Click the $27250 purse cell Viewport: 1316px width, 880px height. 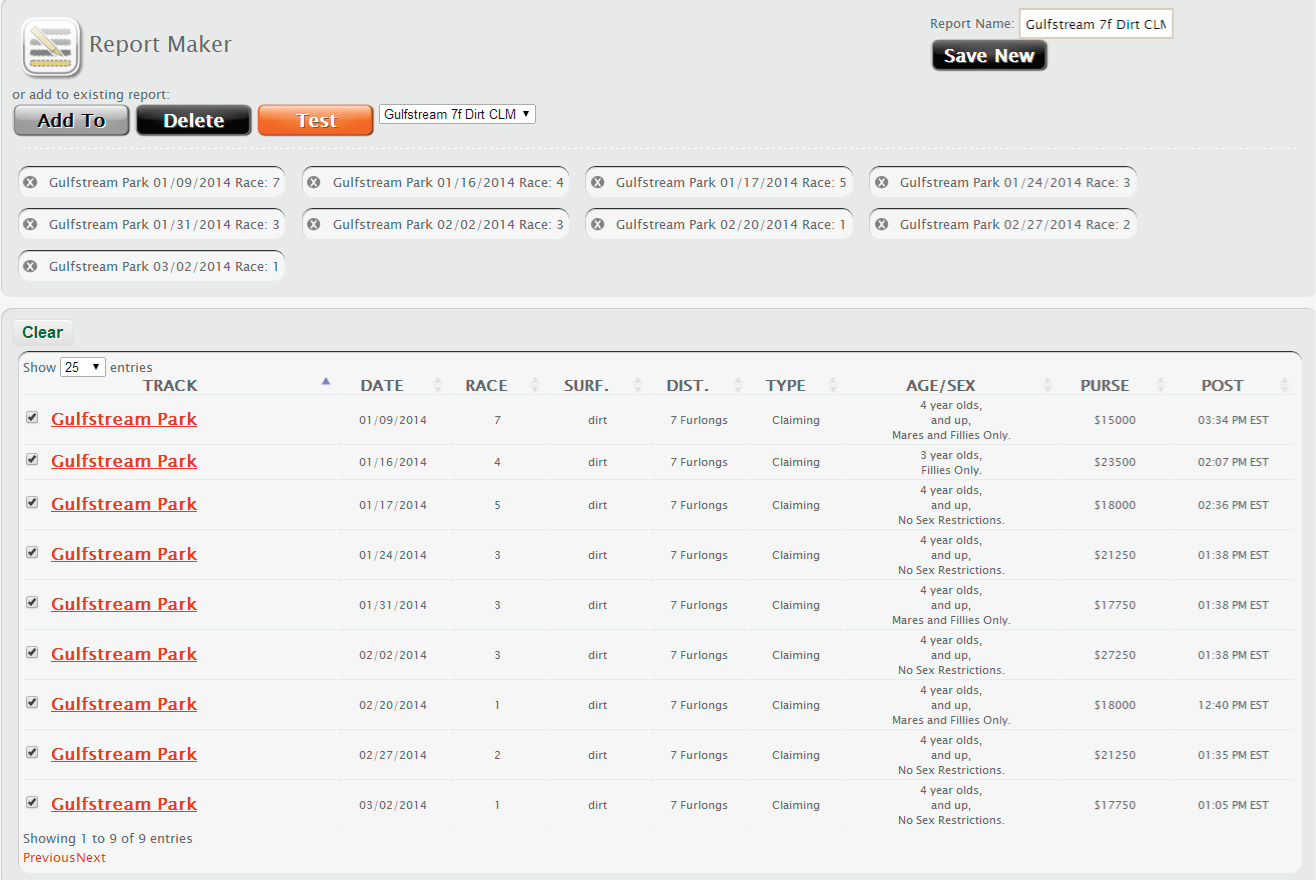tap(1115, 655)
